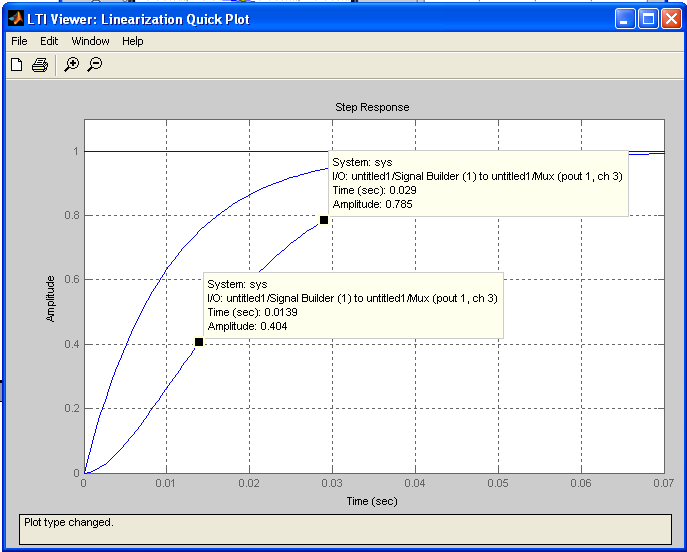This screenshot has width=687, height=552.
Task: Activate the Zoom In magnifier tool
Action: coord(71,65)
